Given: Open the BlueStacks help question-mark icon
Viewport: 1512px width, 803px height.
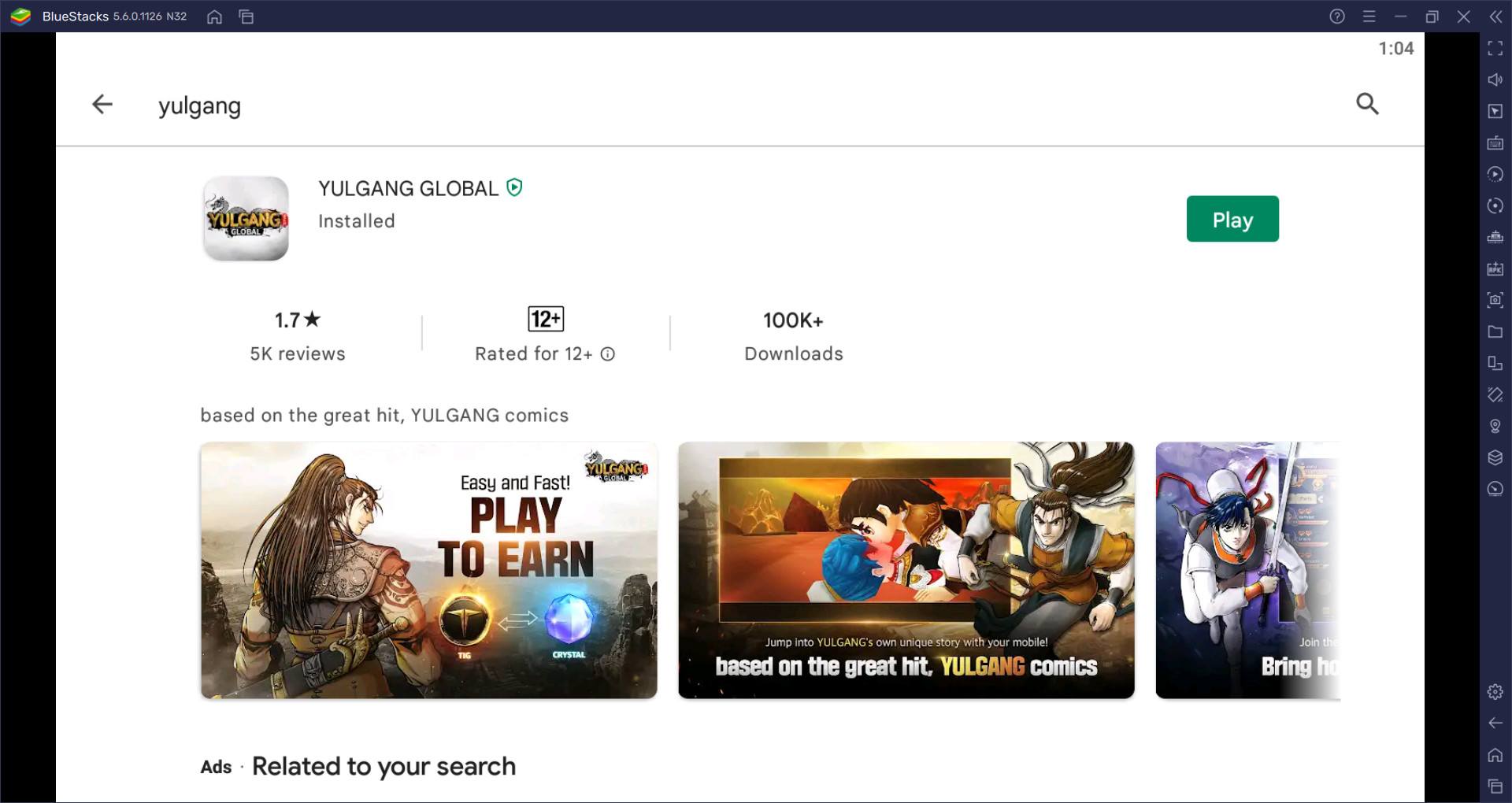Looking at the screenshot, I should tap(1337, 17).
